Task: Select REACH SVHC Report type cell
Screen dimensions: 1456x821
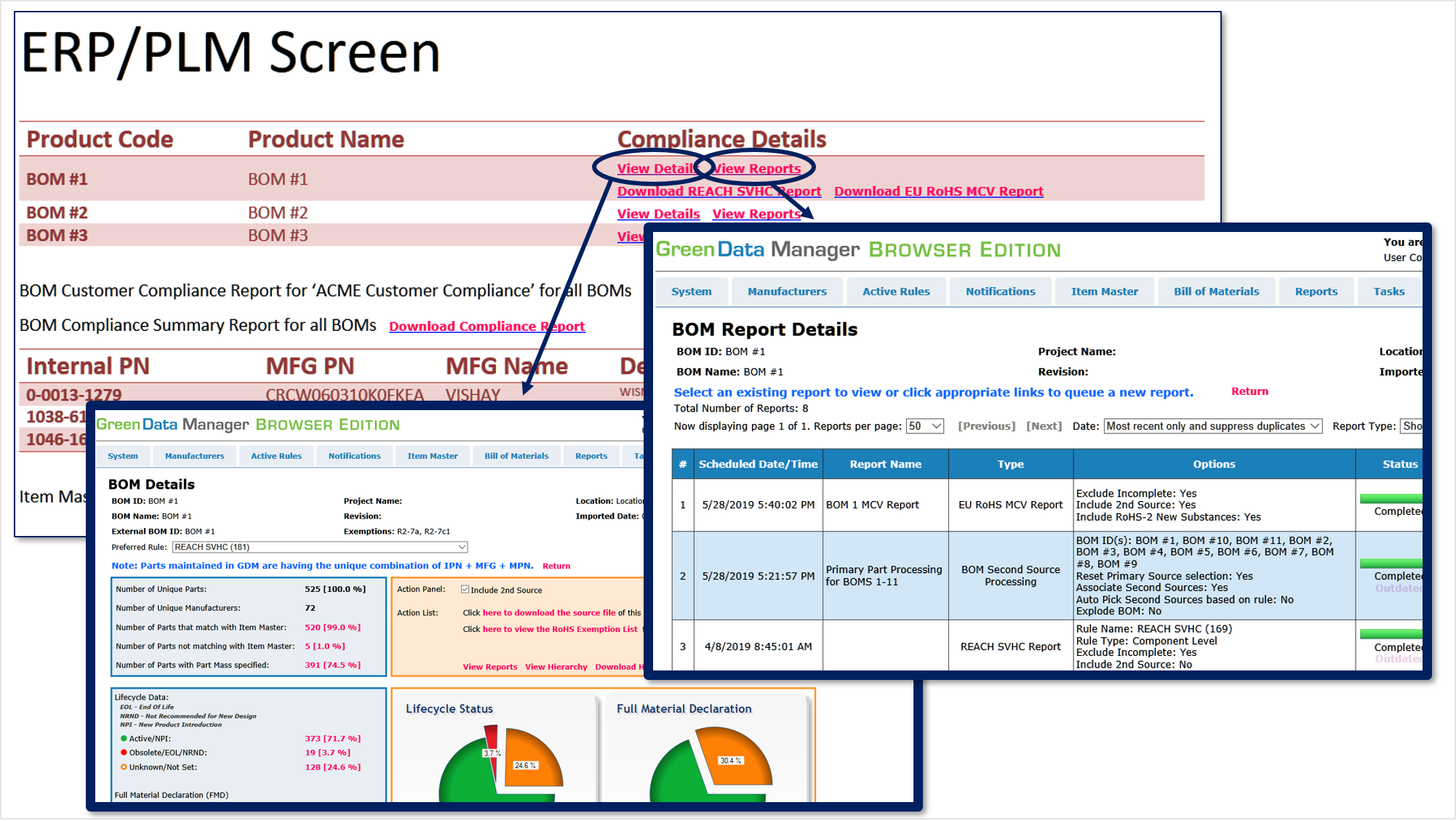Action: click(1010, 646)
